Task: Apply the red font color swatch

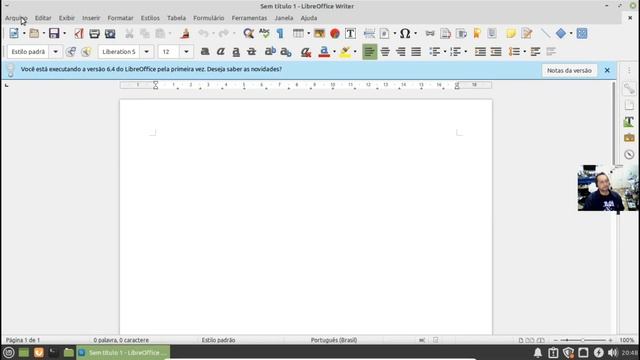Action: coord(324,52)
